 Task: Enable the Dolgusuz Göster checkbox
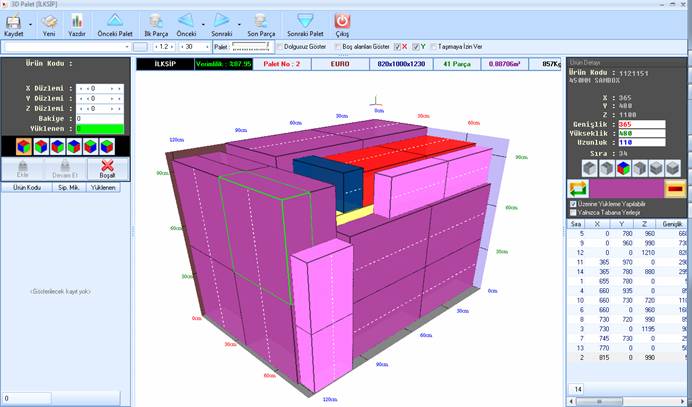279,46
